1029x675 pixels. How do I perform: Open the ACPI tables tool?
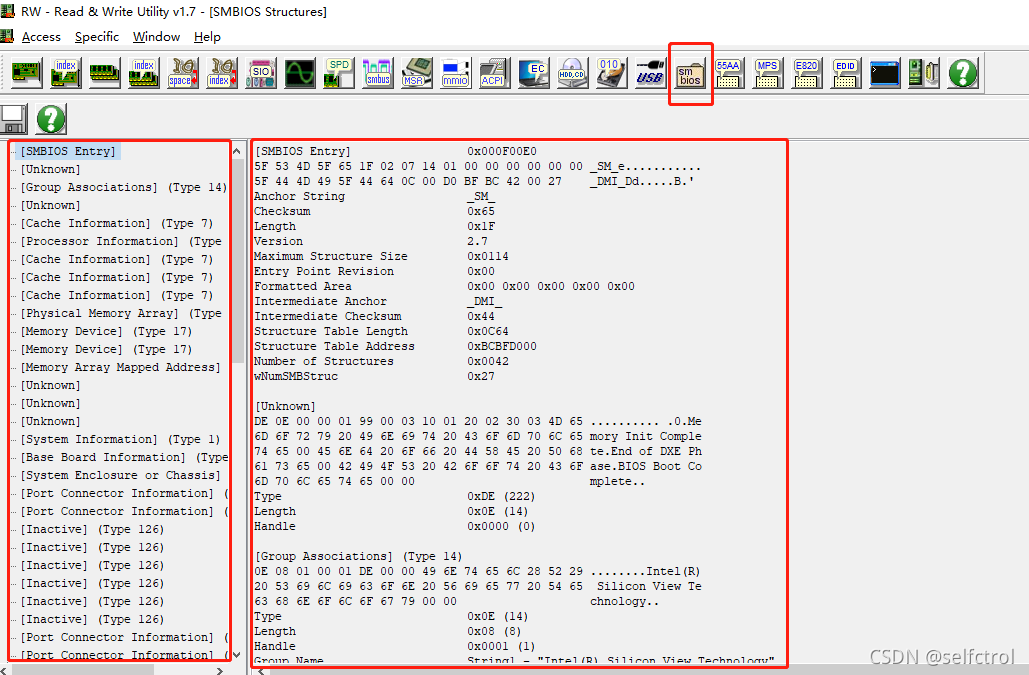click(x=495, y=73)
